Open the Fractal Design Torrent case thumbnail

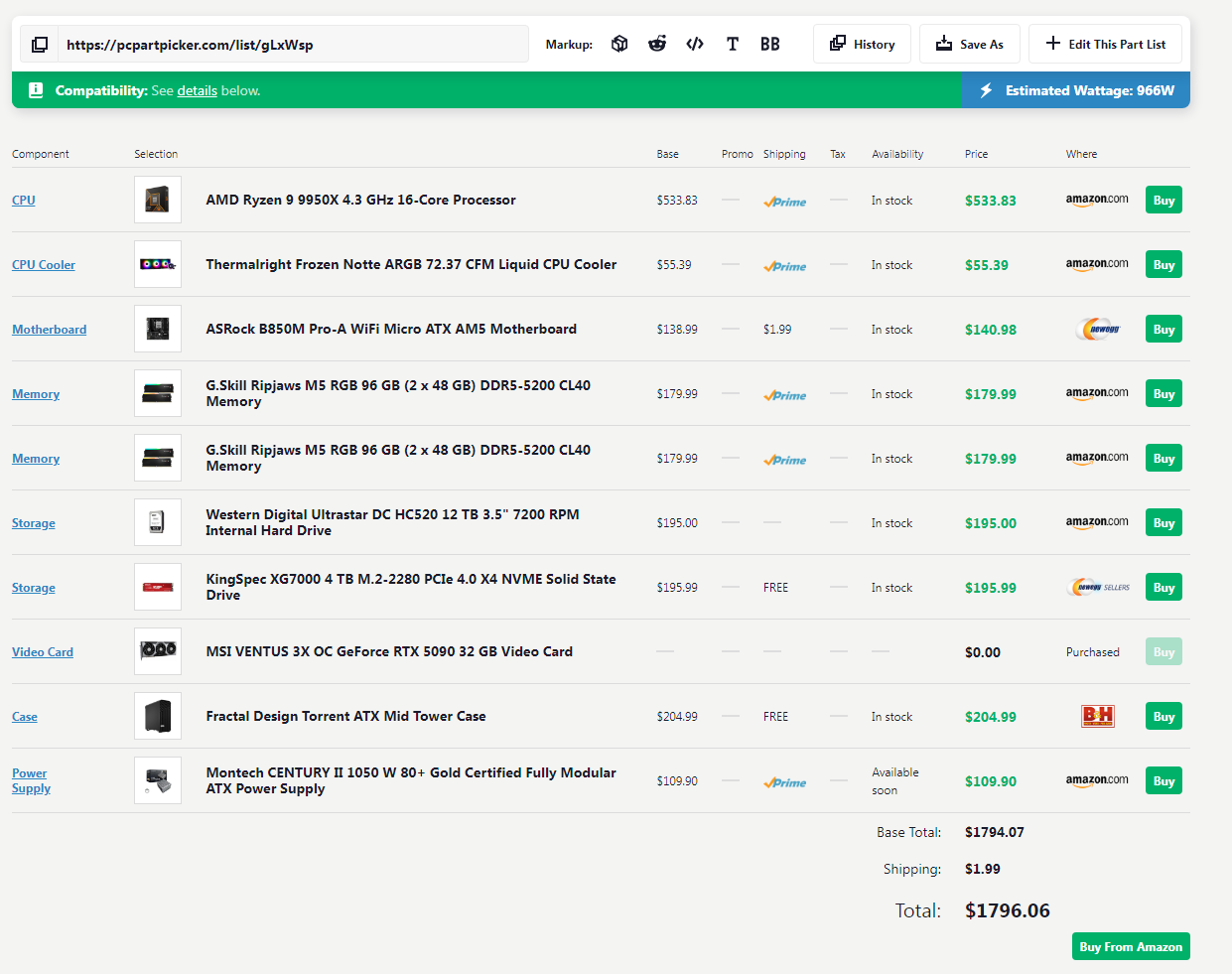click(158, 716)
